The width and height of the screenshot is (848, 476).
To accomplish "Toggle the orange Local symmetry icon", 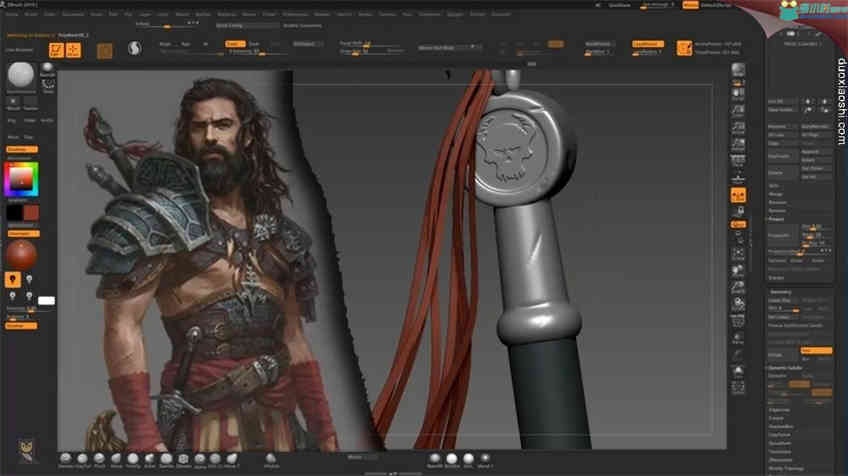I will pyautogui.click(x=738, y=195).
